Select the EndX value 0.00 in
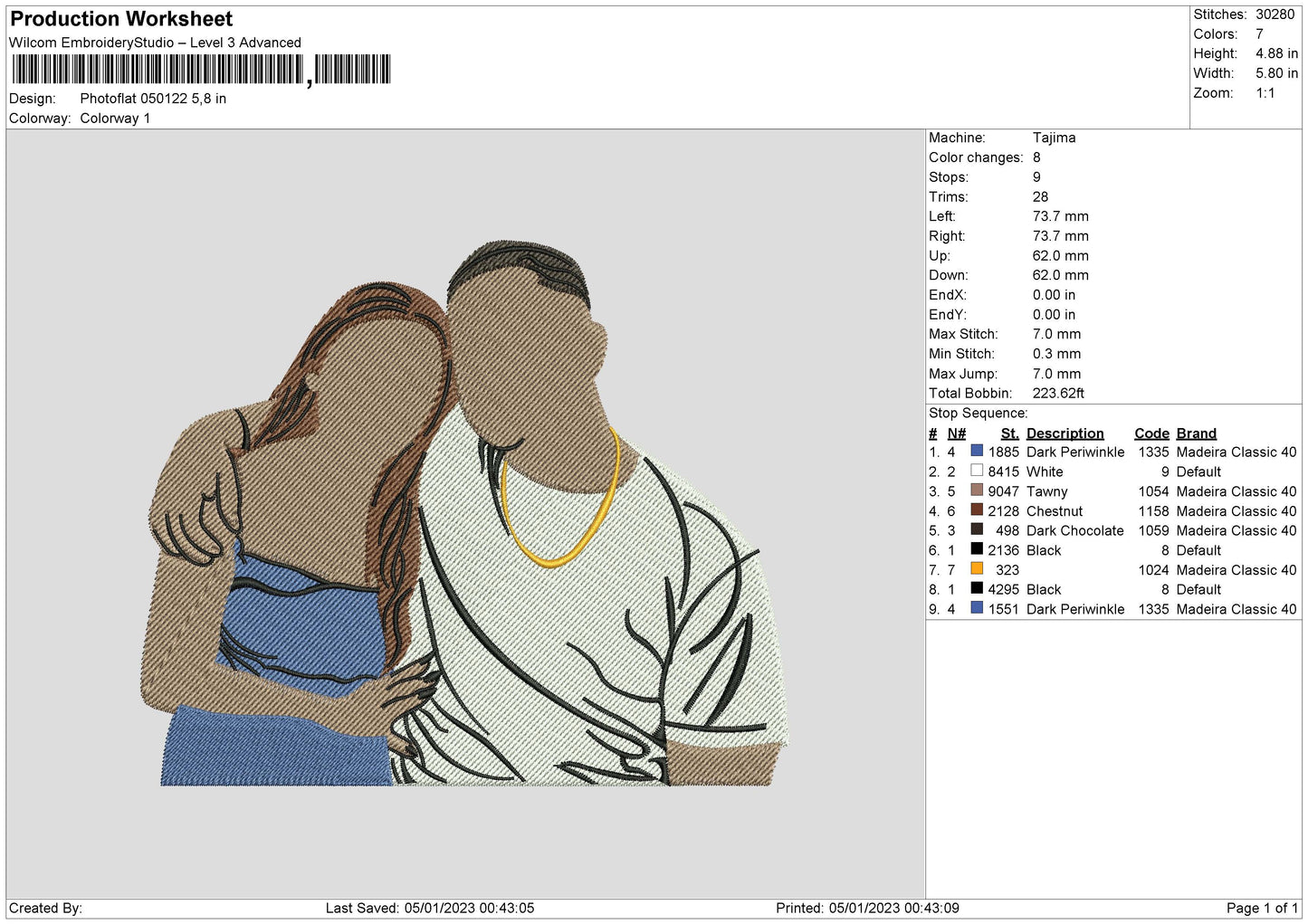Screen dimensions: 1308x924 tap(1054, 295)
